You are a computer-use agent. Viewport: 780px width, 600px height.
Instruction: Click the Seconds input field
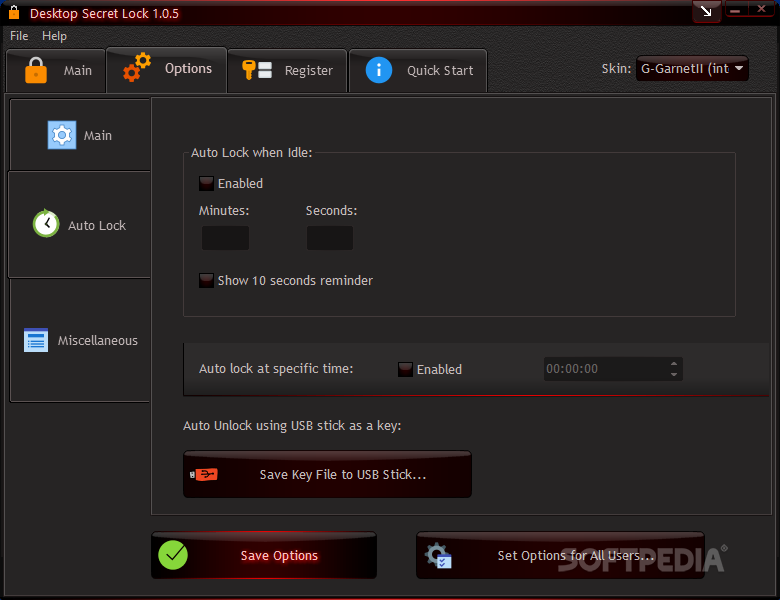330,238
